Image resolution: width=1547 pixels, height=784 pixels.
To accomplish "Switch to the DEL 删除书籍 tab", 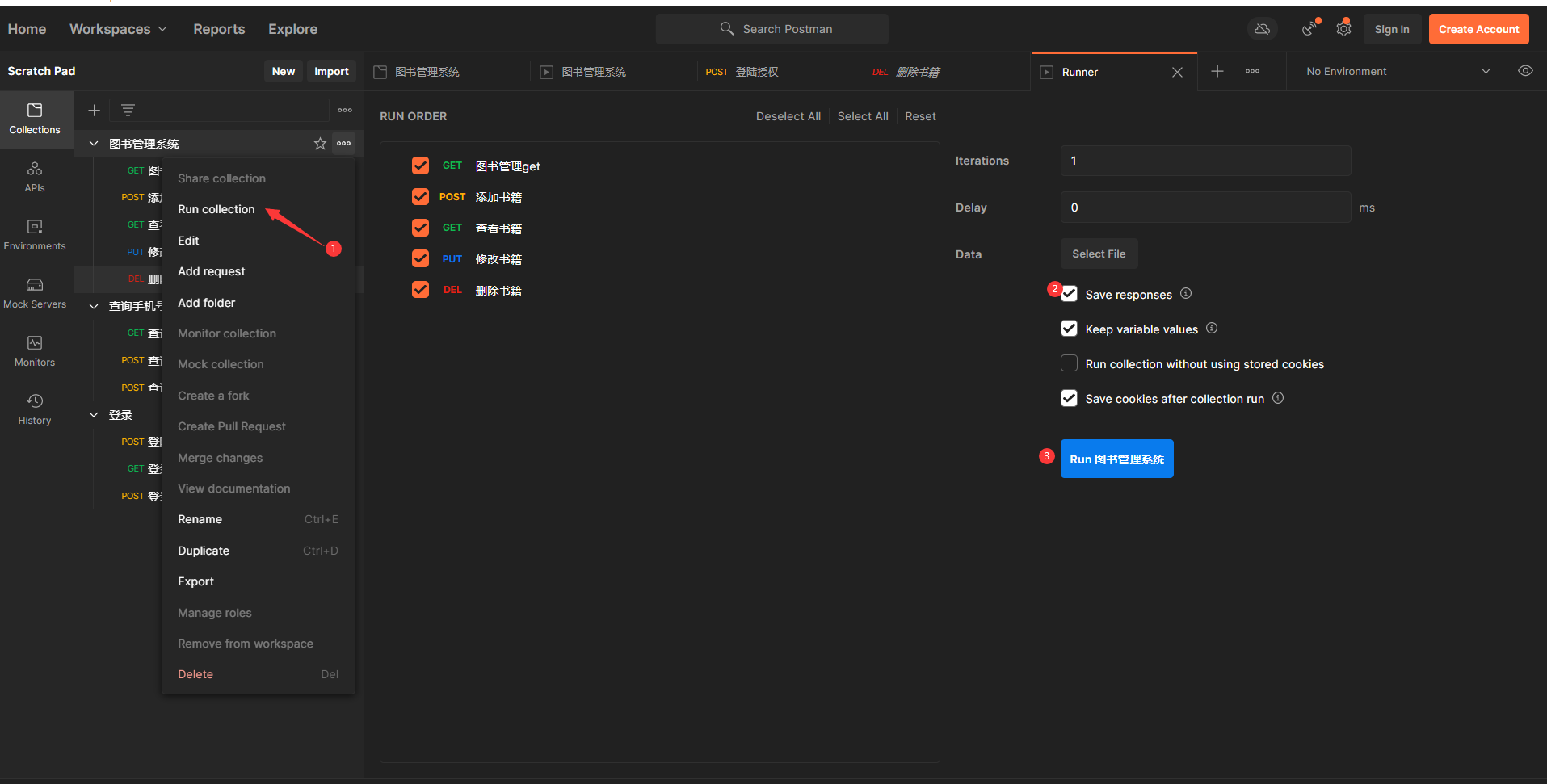I will click(947, 72).
